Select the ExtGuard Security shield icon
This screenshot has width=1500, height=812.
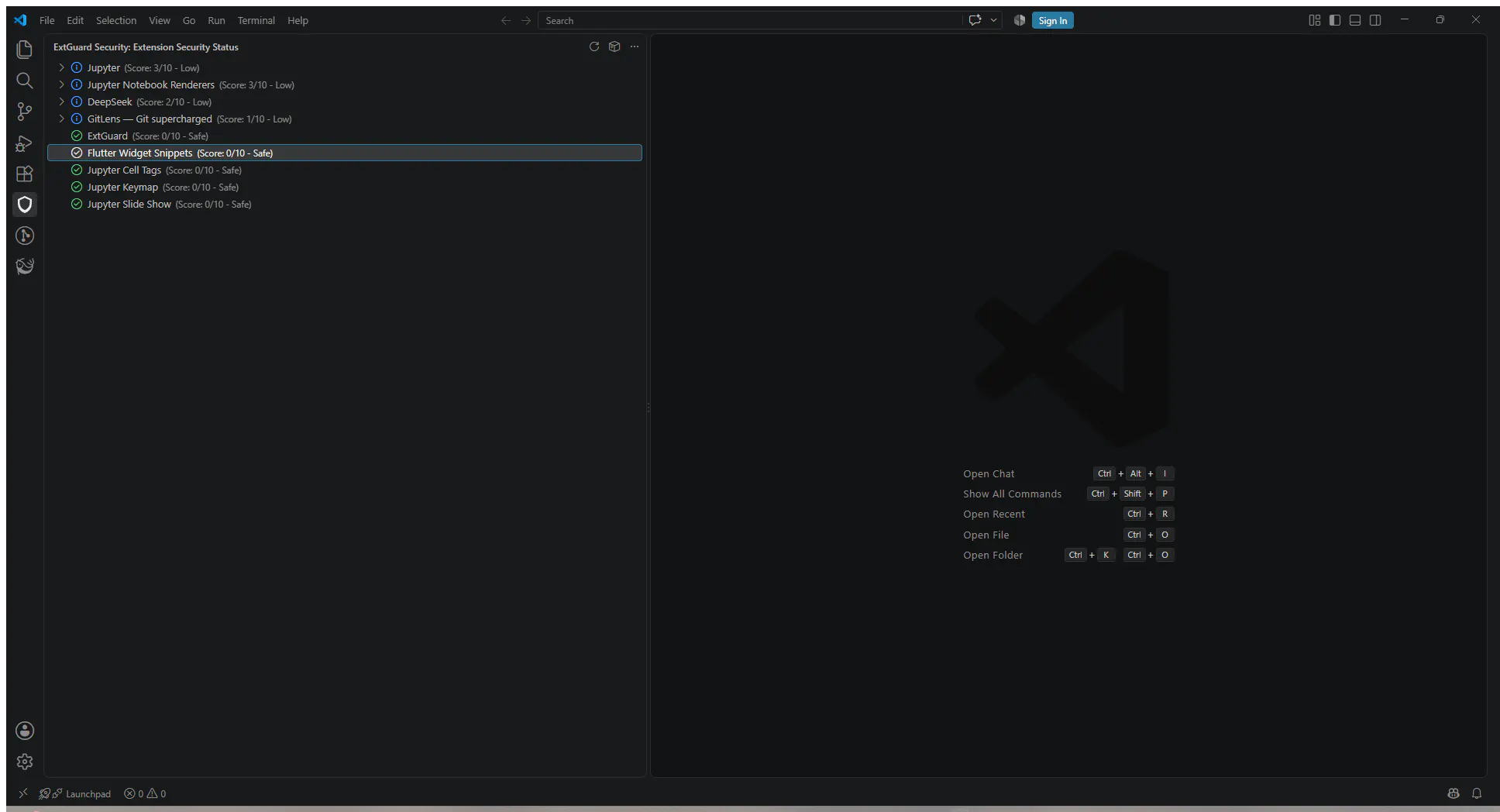tap(25, 205)
